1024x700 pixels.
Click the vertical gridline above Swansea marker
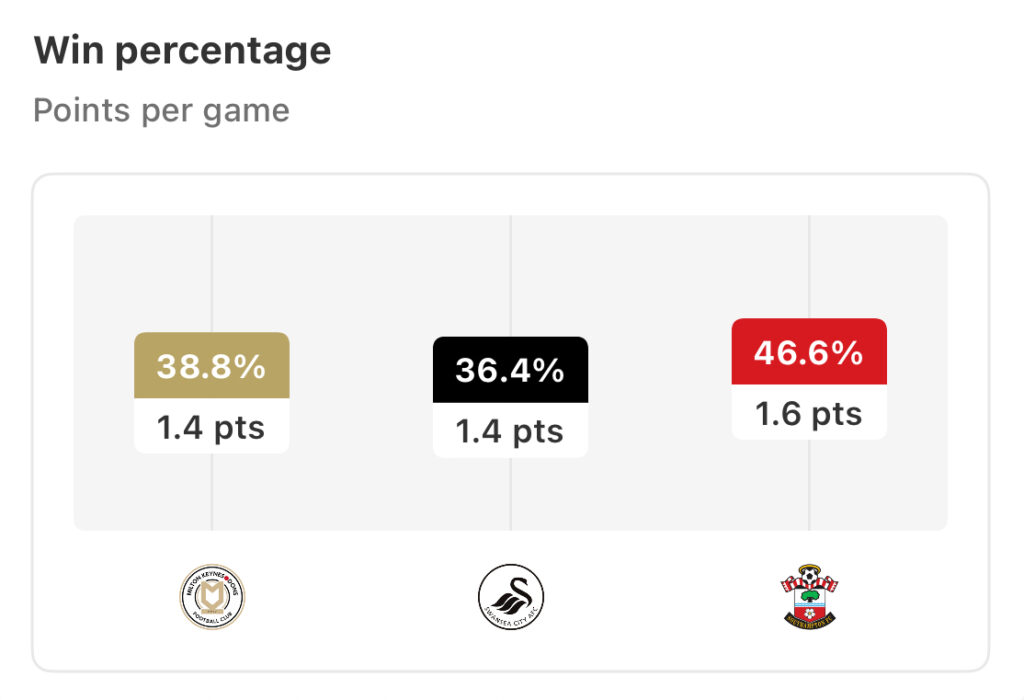(x=511, y=276)
